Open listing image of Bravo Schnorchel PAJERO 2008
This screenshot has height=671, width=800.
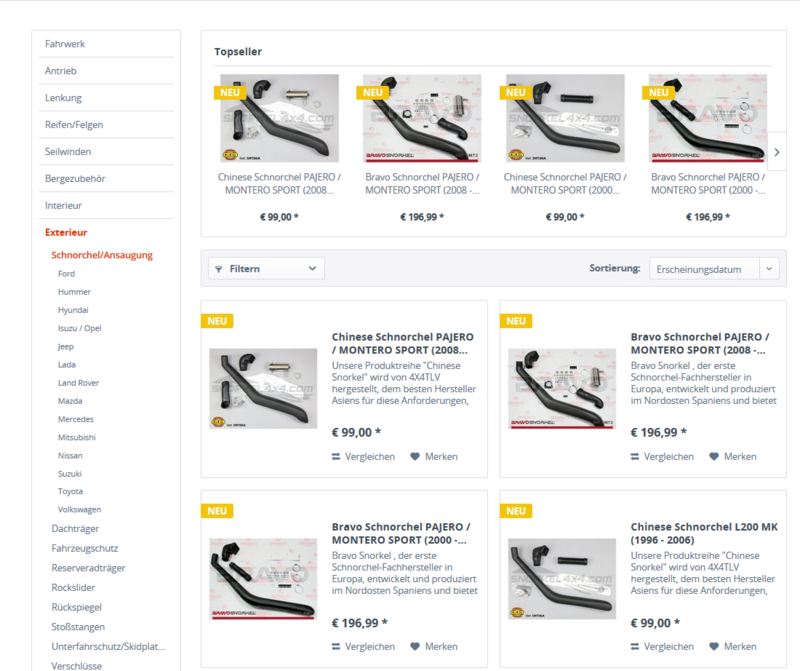[562, 388]
